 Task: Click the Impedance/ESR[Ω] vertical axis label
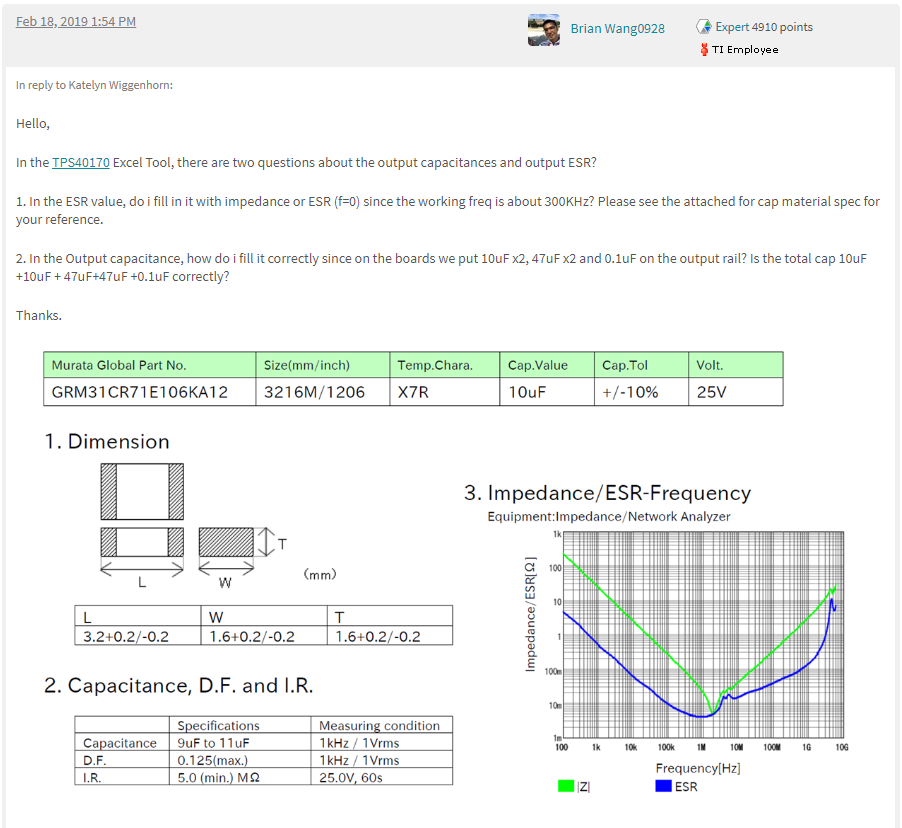[530, 614]
